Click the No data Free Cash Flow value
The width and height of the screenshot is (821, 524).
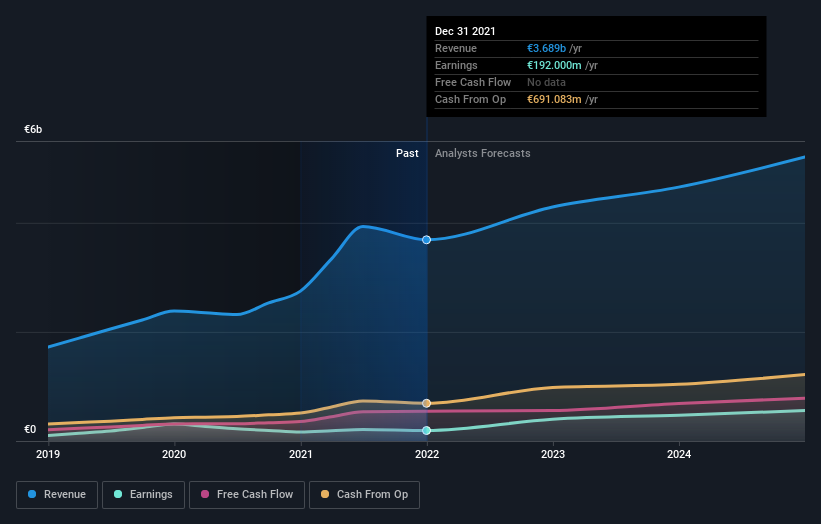point(546,82)
